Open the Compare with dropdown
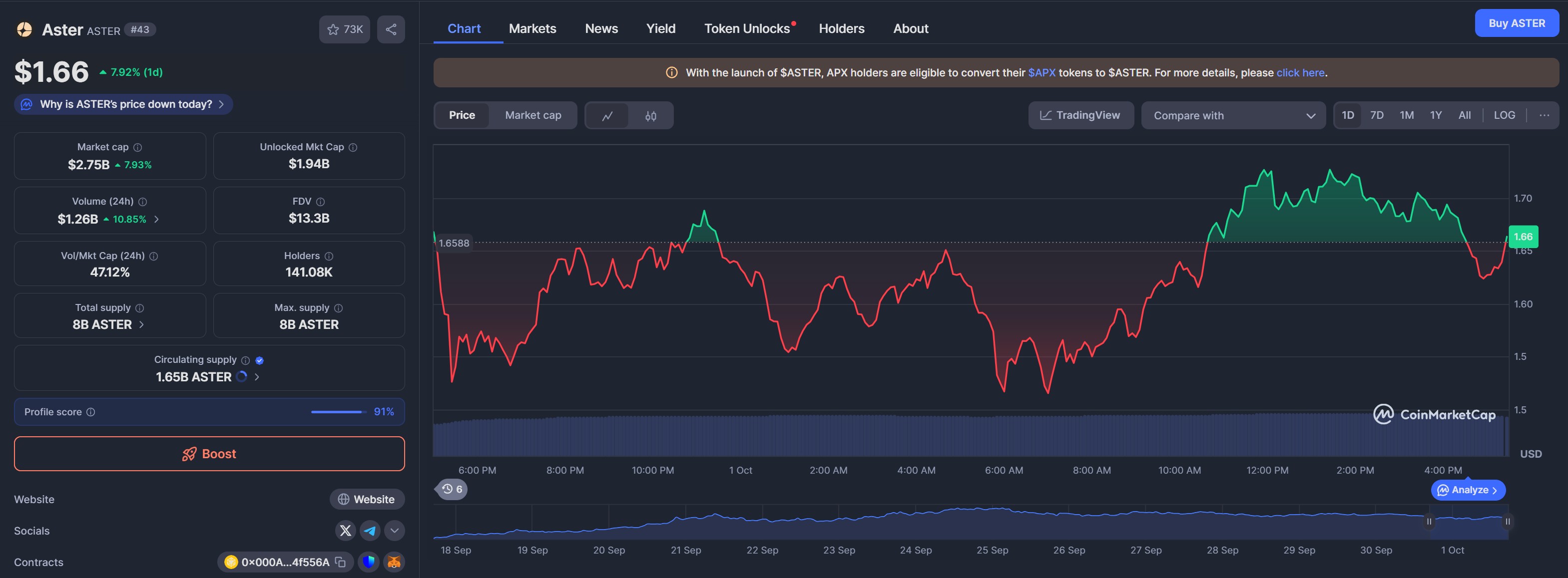The height and width of the screenshot is (578, 1568). tap(1233, 116)
